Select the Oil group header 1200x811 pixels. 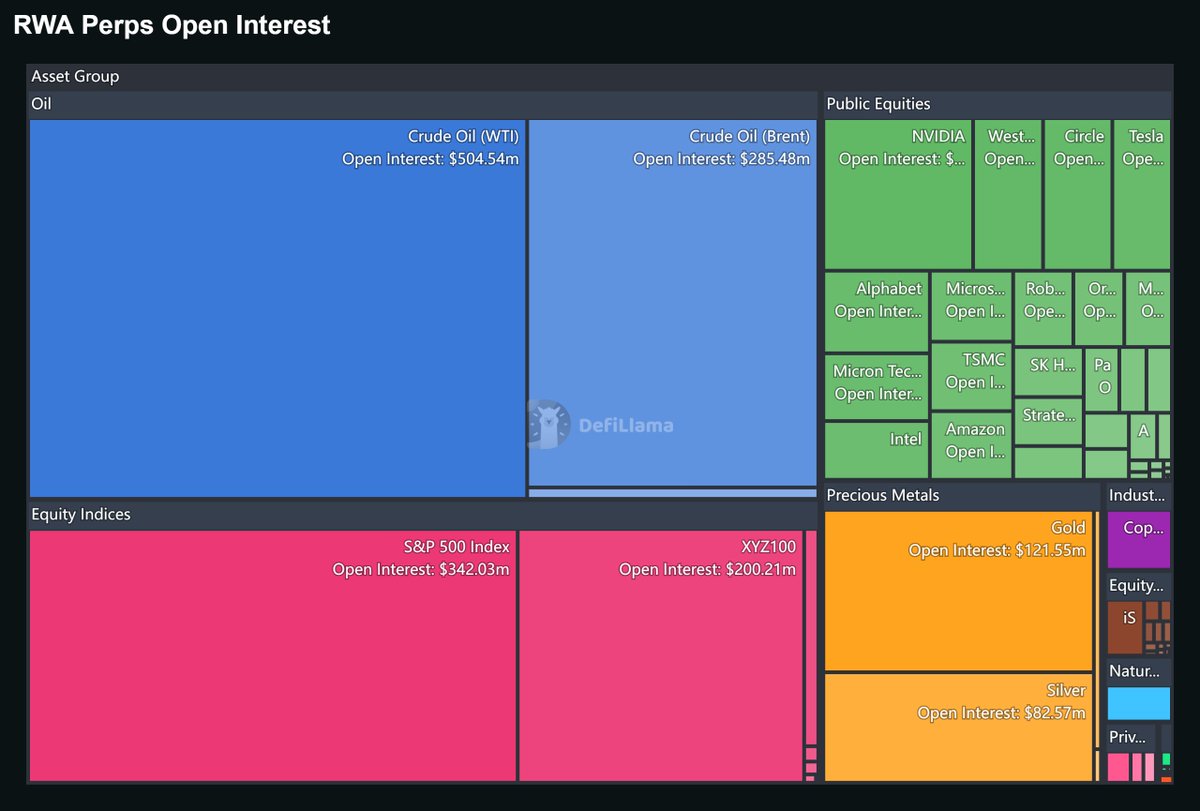422,104
